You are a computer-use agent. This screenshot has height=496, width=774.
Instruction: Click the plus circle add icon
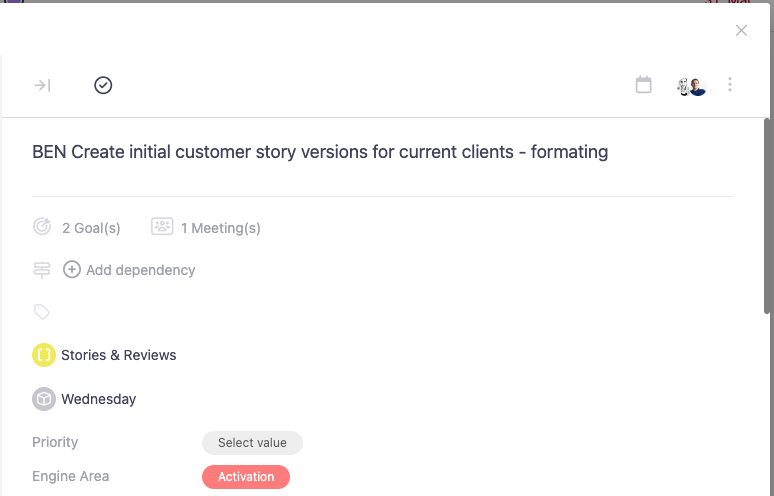click(72, 270)
